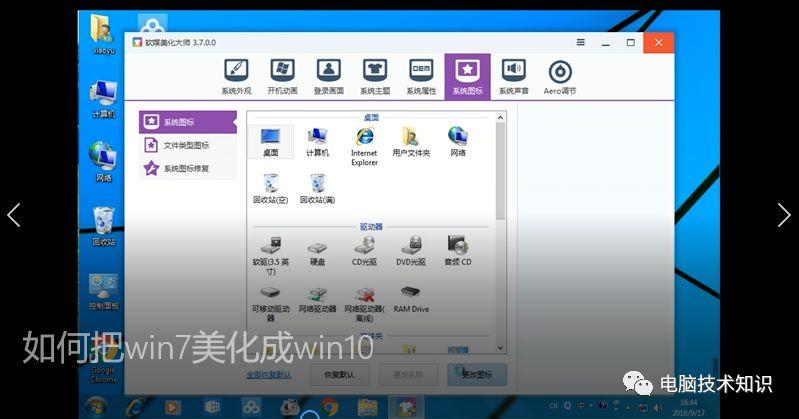Open Chrome from the taskbar
This screenshot has width=799, height=419.
[x=329, y=408]
